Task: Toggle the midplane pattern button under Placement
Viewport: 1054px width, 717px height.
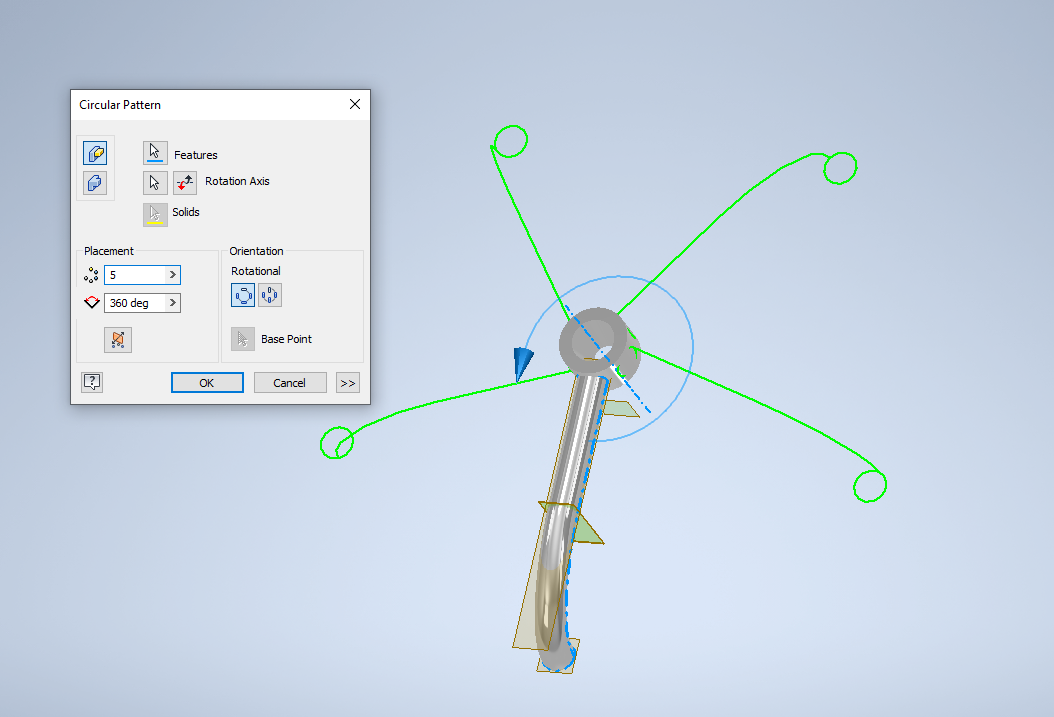Action: [x=117, y=340]
